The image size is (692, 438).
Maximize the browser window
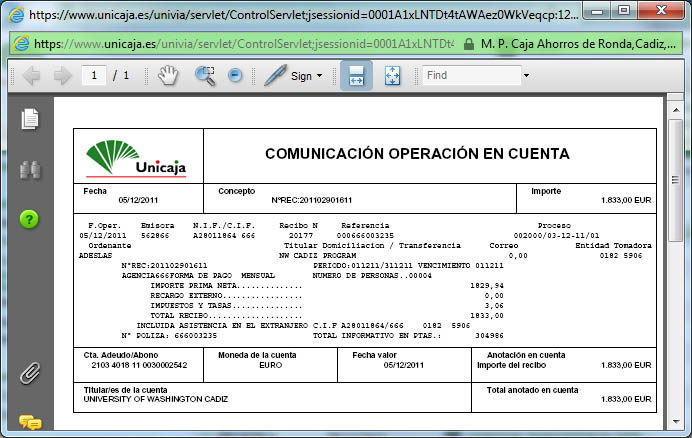coord(624,11)
